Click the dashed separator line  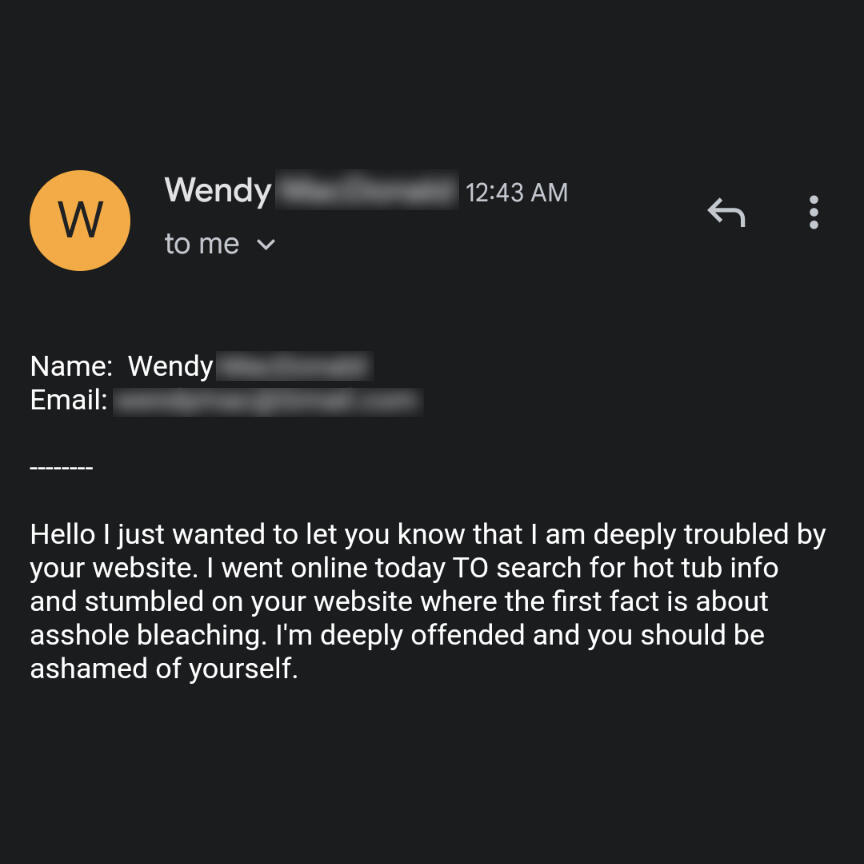[61, 468]
